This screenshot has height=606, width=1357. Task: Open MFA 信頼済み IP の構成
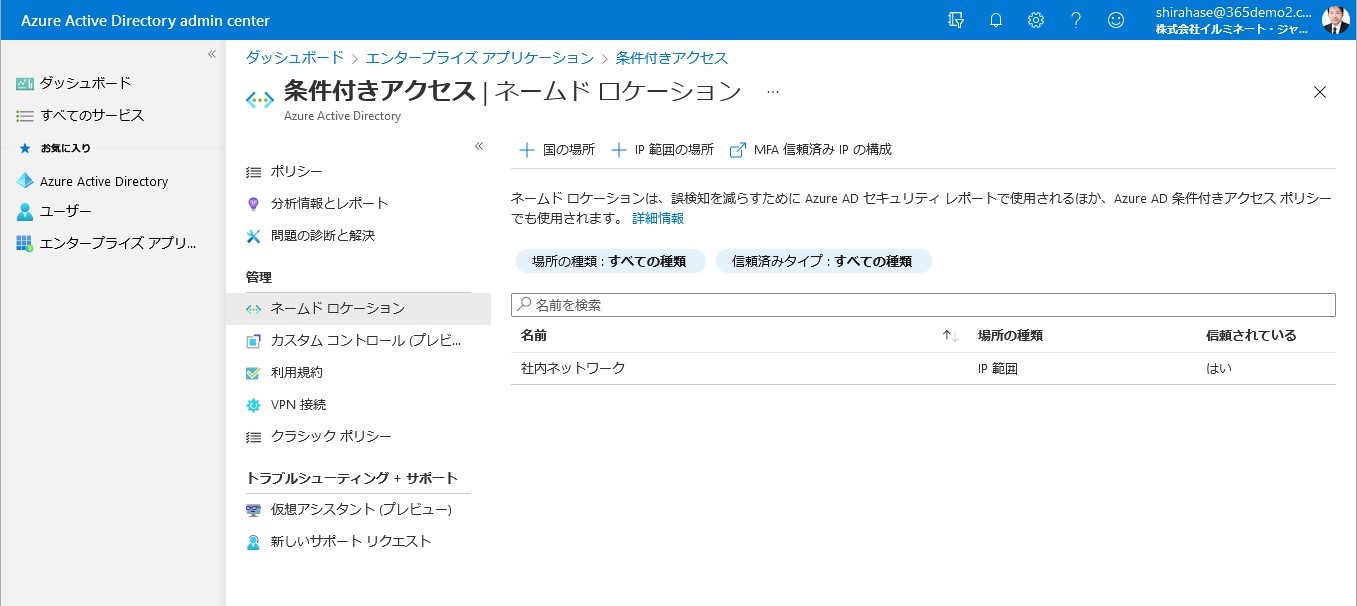811,150
